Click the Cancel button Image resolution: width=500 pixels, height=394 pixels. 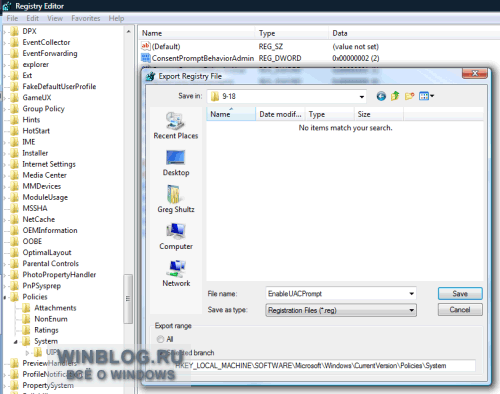[460, 310]
